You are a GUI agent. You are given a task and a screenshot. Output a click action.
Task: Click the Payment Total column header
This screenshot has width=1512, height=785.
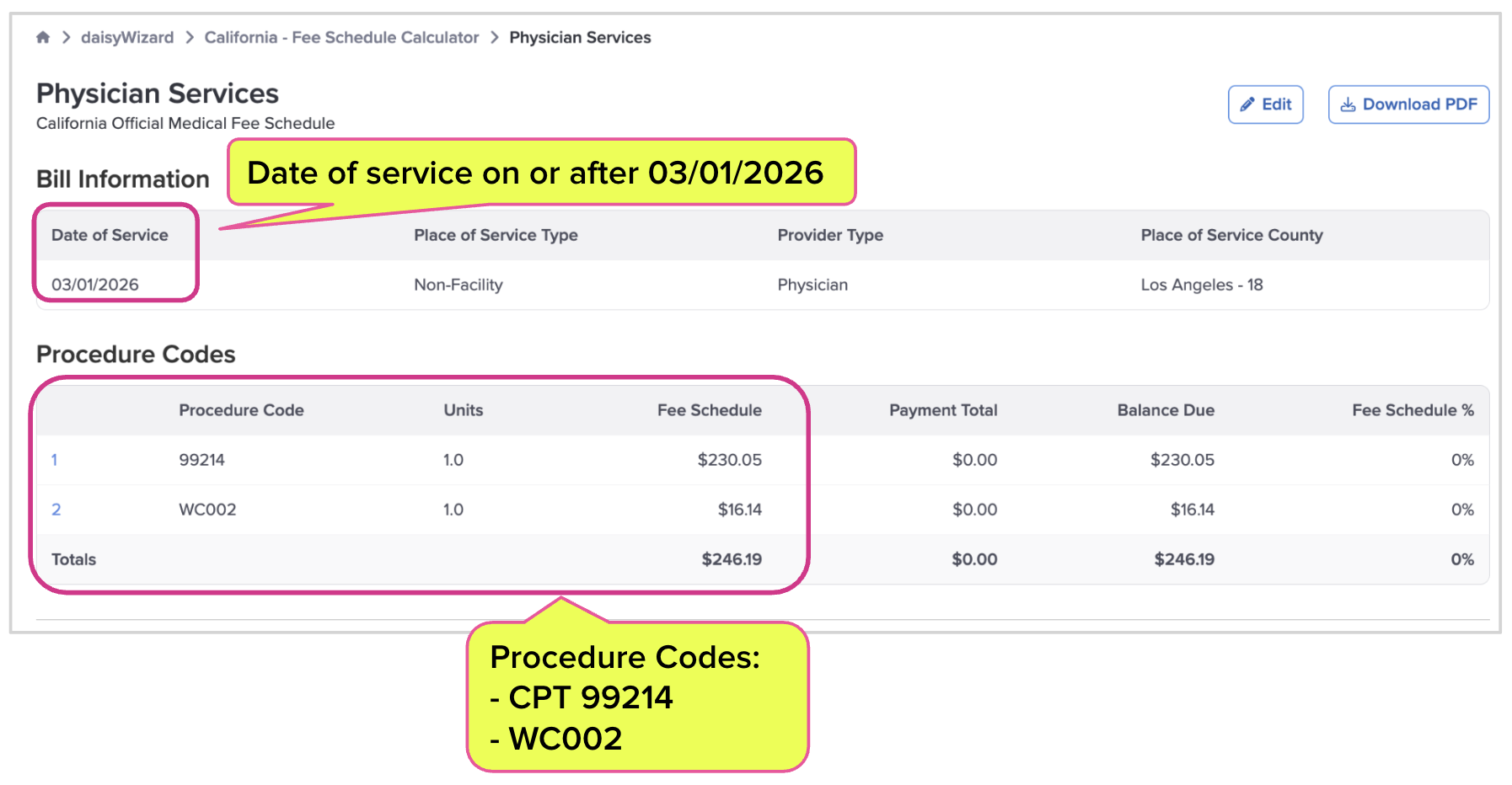coord(943,410)
